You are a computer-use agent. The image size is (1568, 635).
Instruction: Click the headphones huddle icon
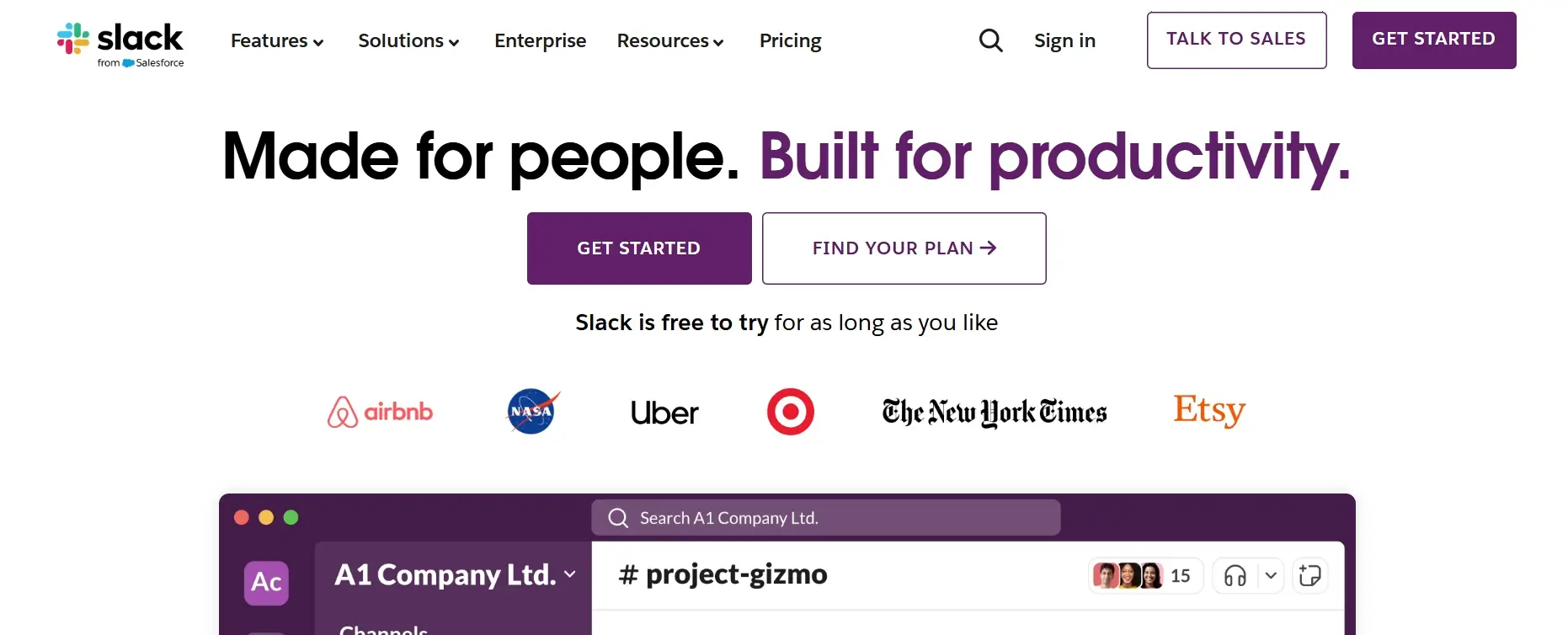point(1235,576)
